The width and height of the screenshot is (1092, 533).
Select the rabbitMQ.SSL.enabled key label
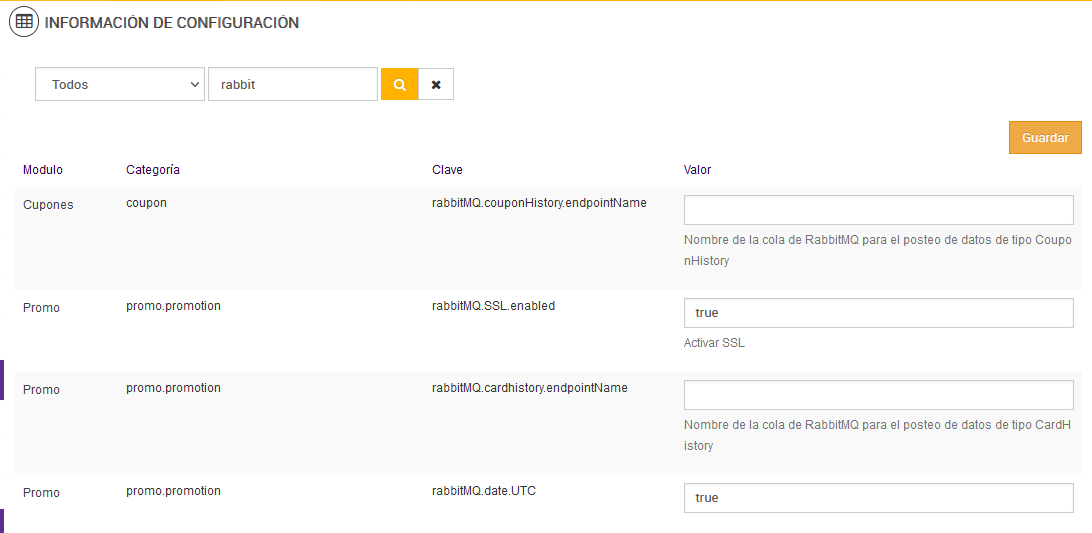(x=493, y=306)
